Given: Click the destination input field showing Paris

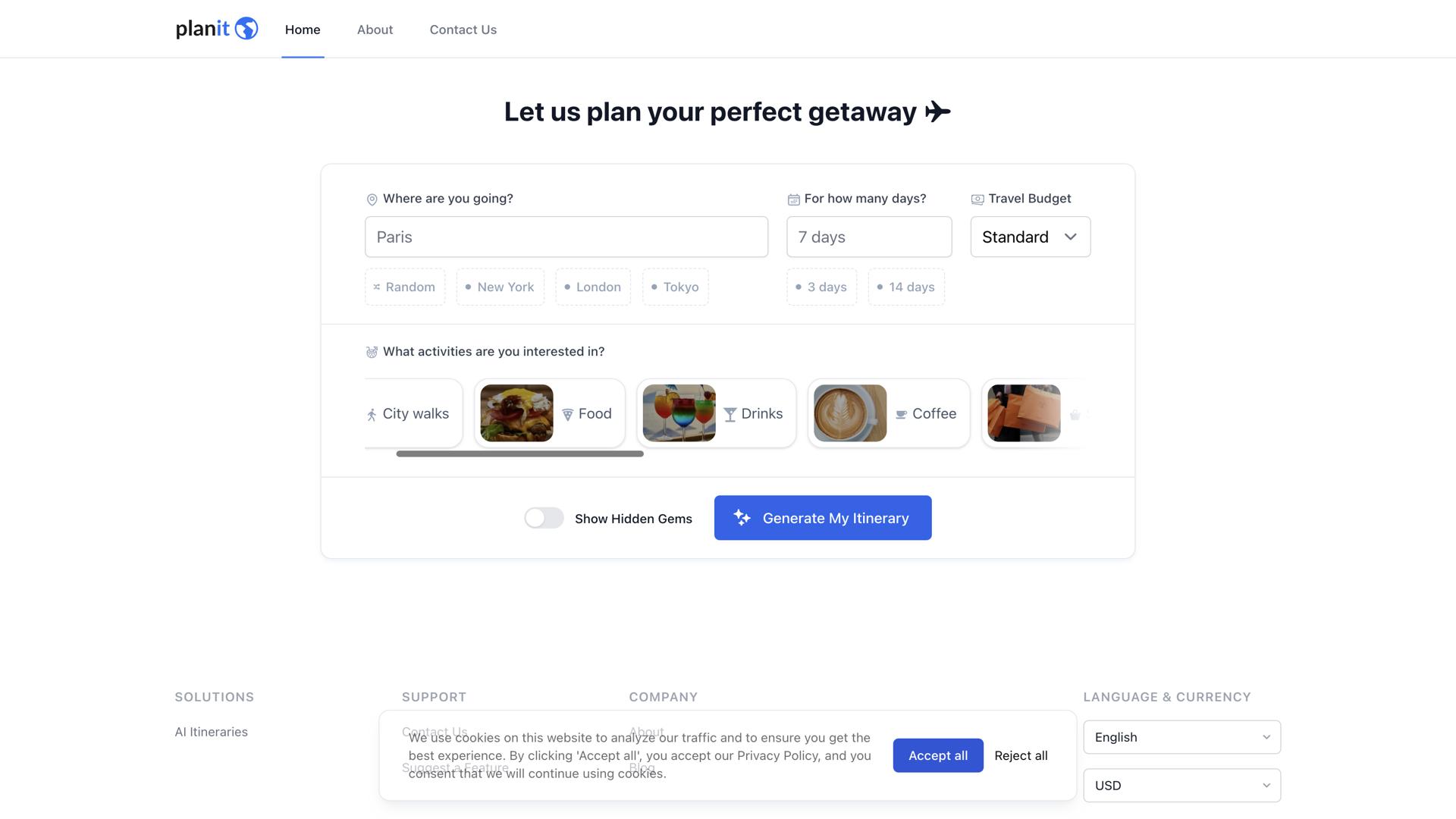Looking at the screenshot, I should [x=566, y=237].
